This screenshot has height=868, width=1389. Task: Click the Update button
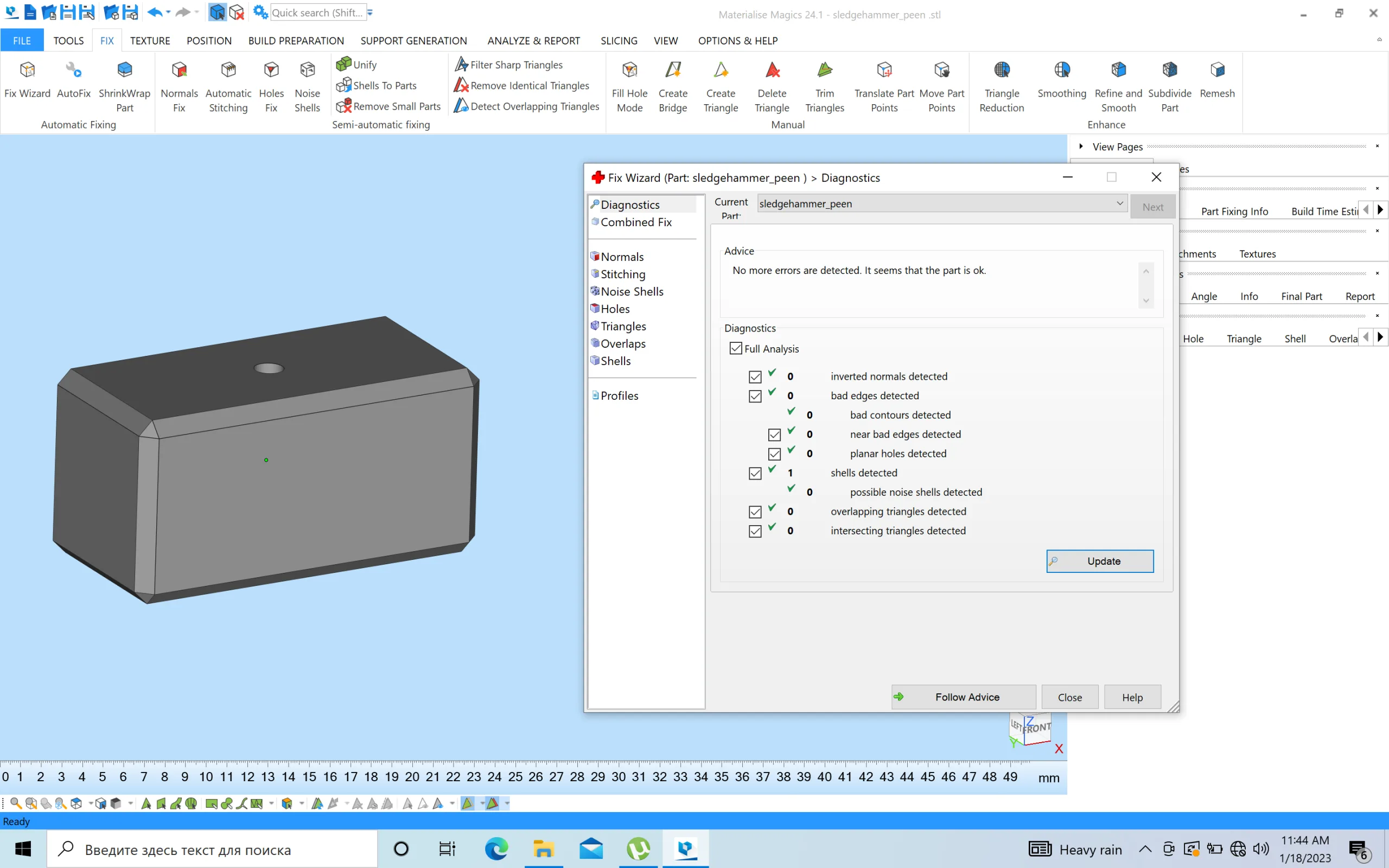1100,560
